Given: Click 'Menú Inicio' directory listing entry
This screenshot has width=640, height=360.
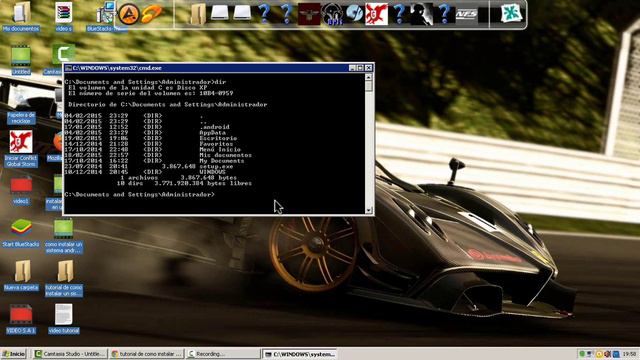Looking at the screenshot, I should [220, 149].
